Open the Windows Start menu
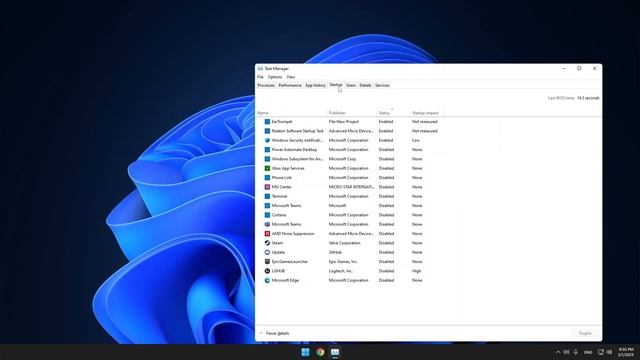640x360 pixels. point(305,352)
